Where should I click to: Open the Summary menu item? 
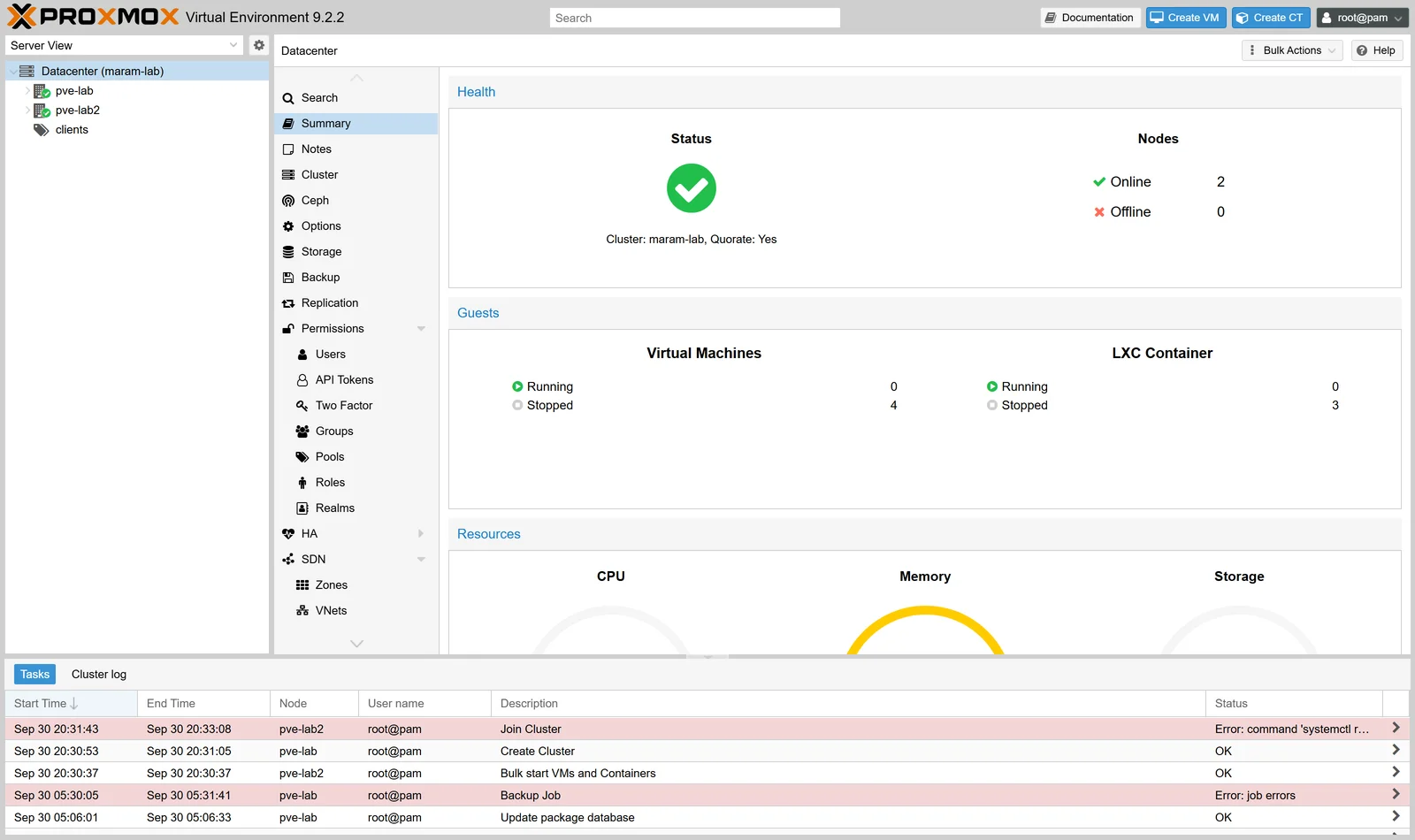(356, 124)
